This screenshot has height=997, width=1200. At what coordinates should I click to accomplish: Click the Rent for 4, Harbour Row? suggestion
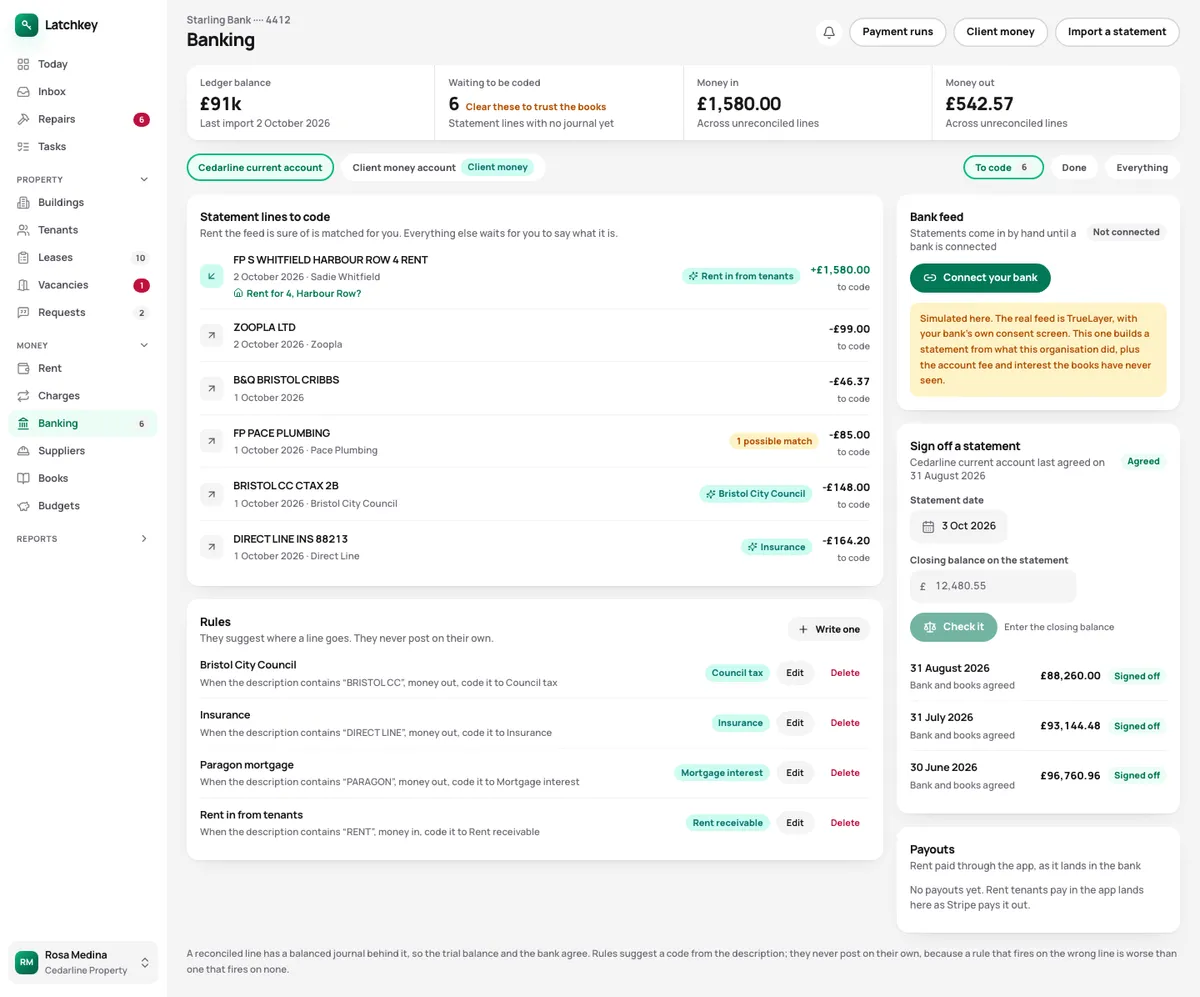pyautogui.click(x=297, y=294)
